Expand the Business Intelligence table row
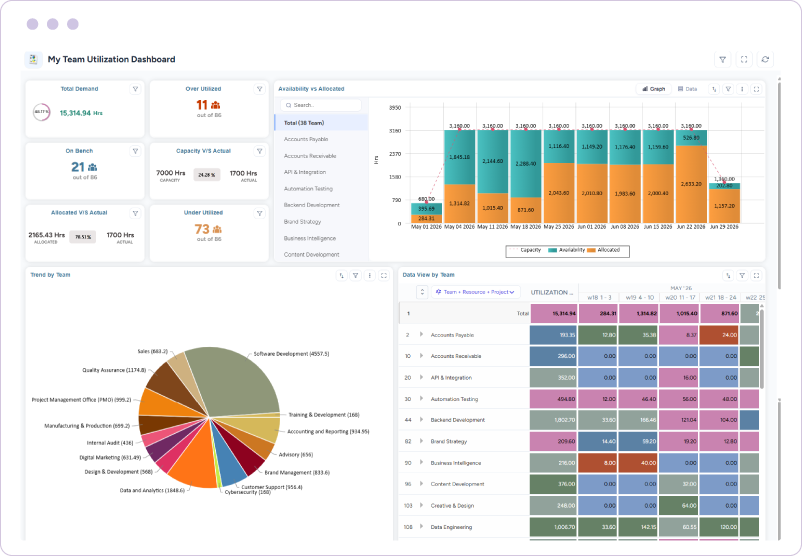This screenshot has width=802, height=556. [x=421, y=462]
